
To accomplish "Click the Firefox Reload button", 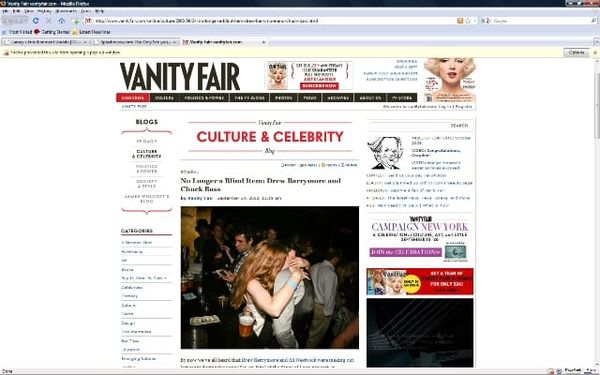I will coord(36,20).
